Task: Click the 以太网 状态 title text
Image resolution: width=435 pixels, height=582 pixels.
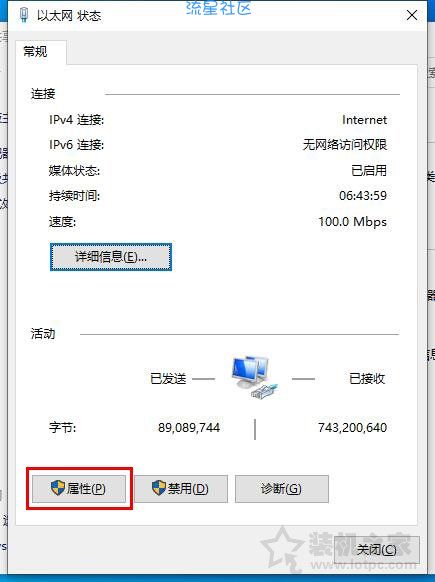Action: [69, 16]
